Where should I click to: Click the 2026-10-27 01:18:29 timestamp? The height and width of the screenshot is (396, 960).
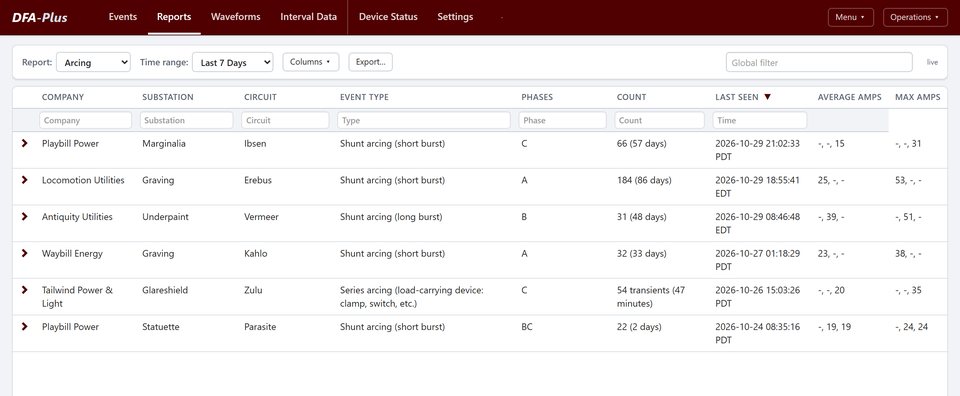(x=757, y=260)
